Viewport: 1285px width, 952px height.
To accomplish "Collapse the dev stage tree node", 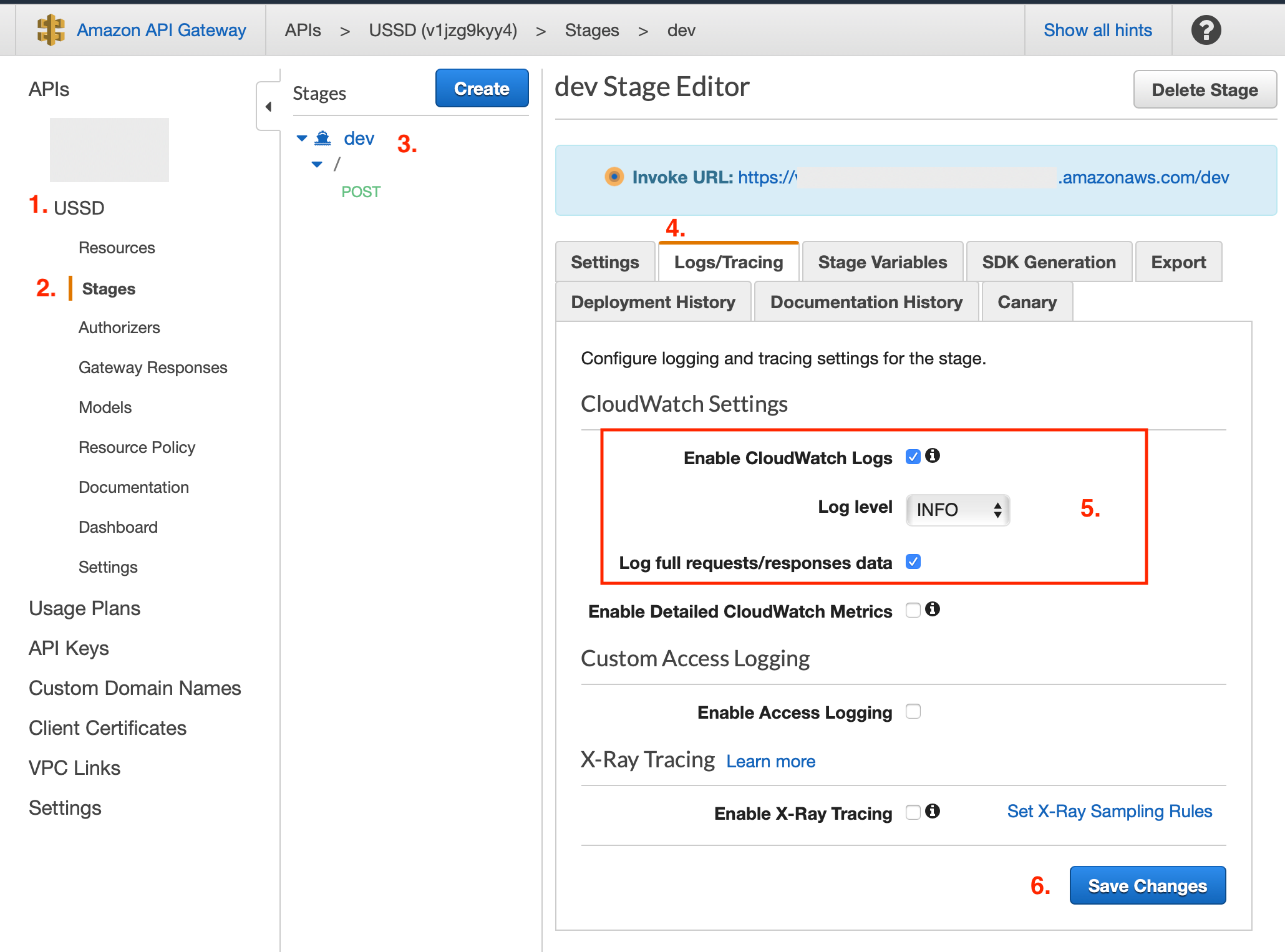I will [302, 138].
